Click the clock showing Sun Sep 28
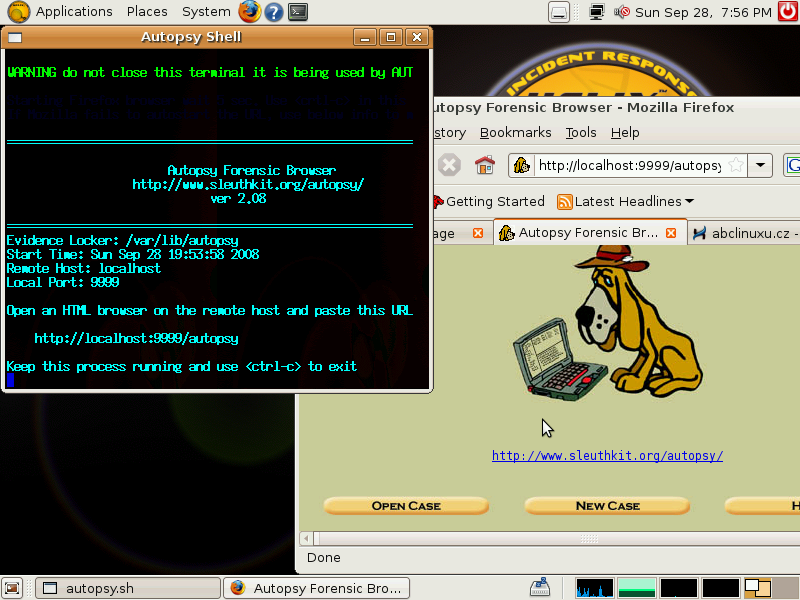 click(703, 12)
